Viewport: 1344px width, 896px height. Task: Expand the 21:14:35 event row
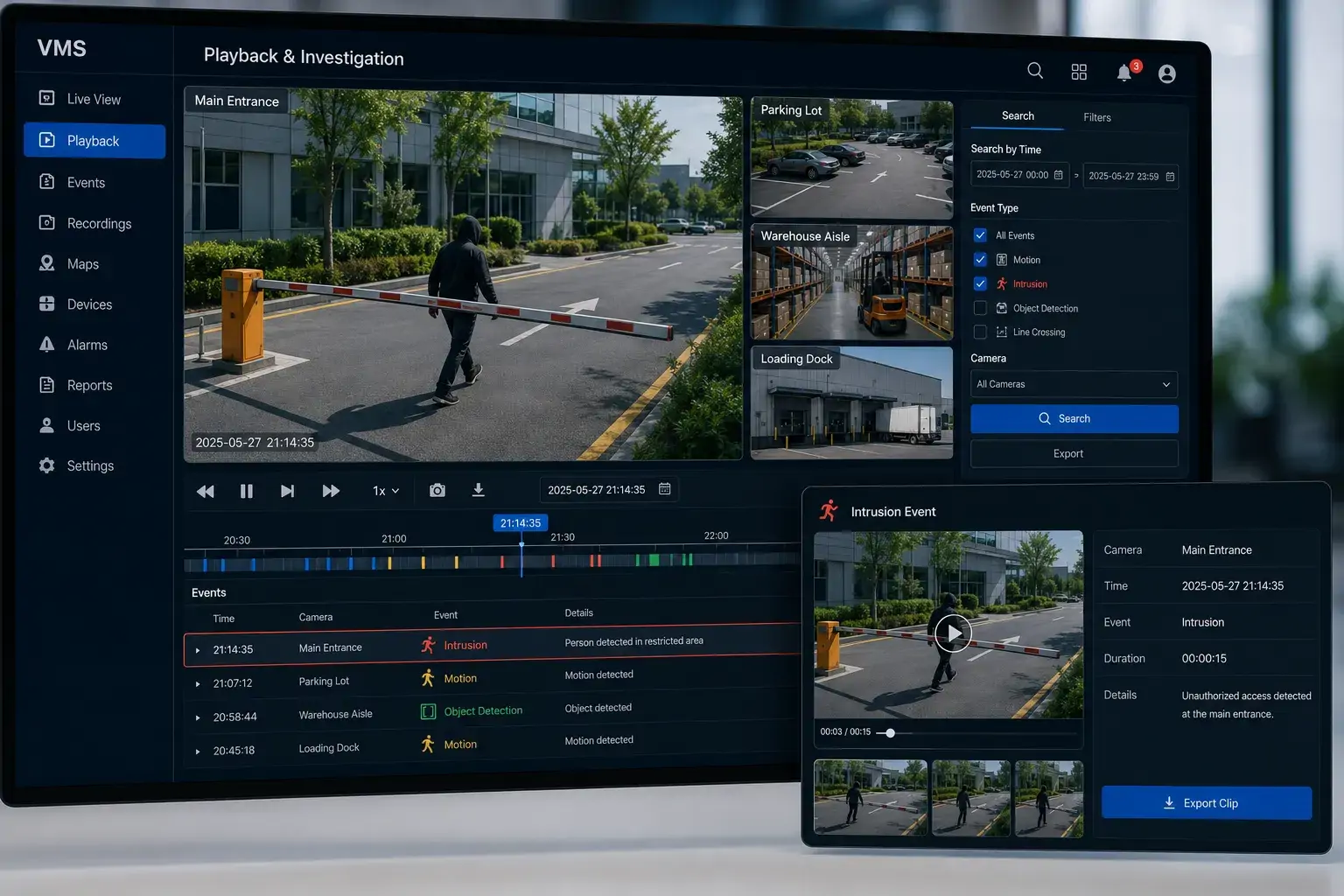click(x=198, y=650)
